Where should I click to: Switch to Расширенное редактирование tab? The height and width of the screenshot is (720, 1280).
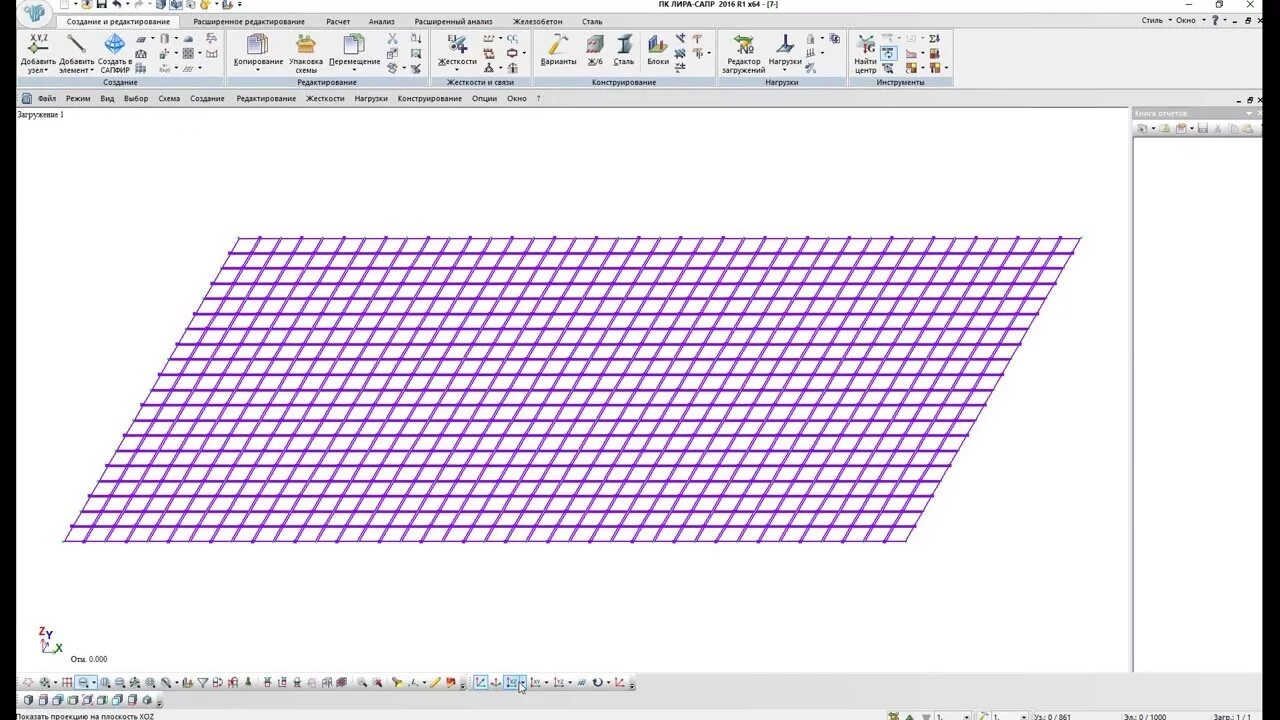[249, 21]
